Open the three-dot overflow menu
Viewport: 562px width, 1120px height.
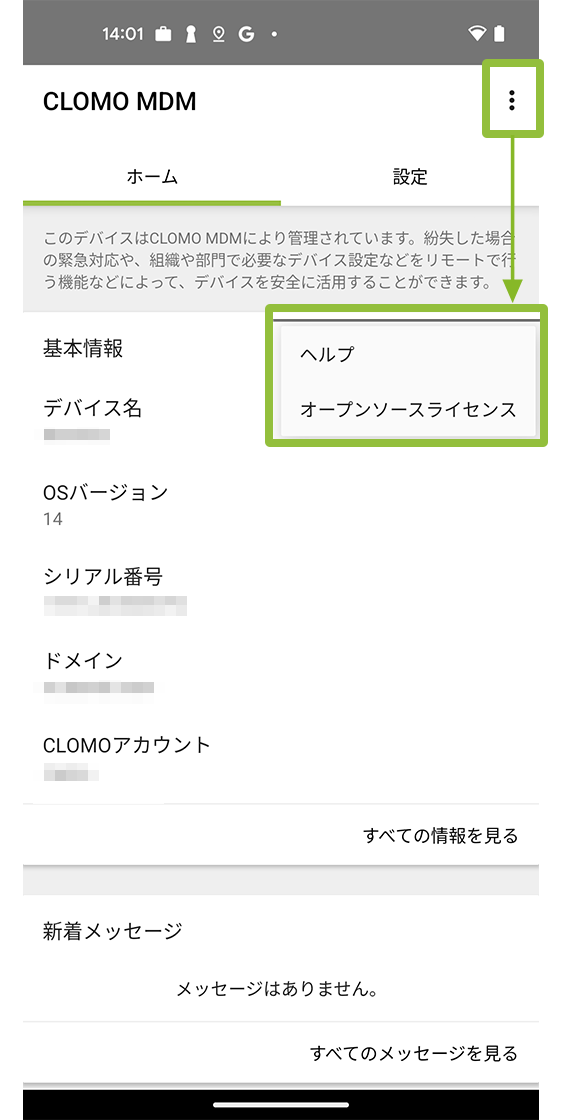tap(511, 101)
